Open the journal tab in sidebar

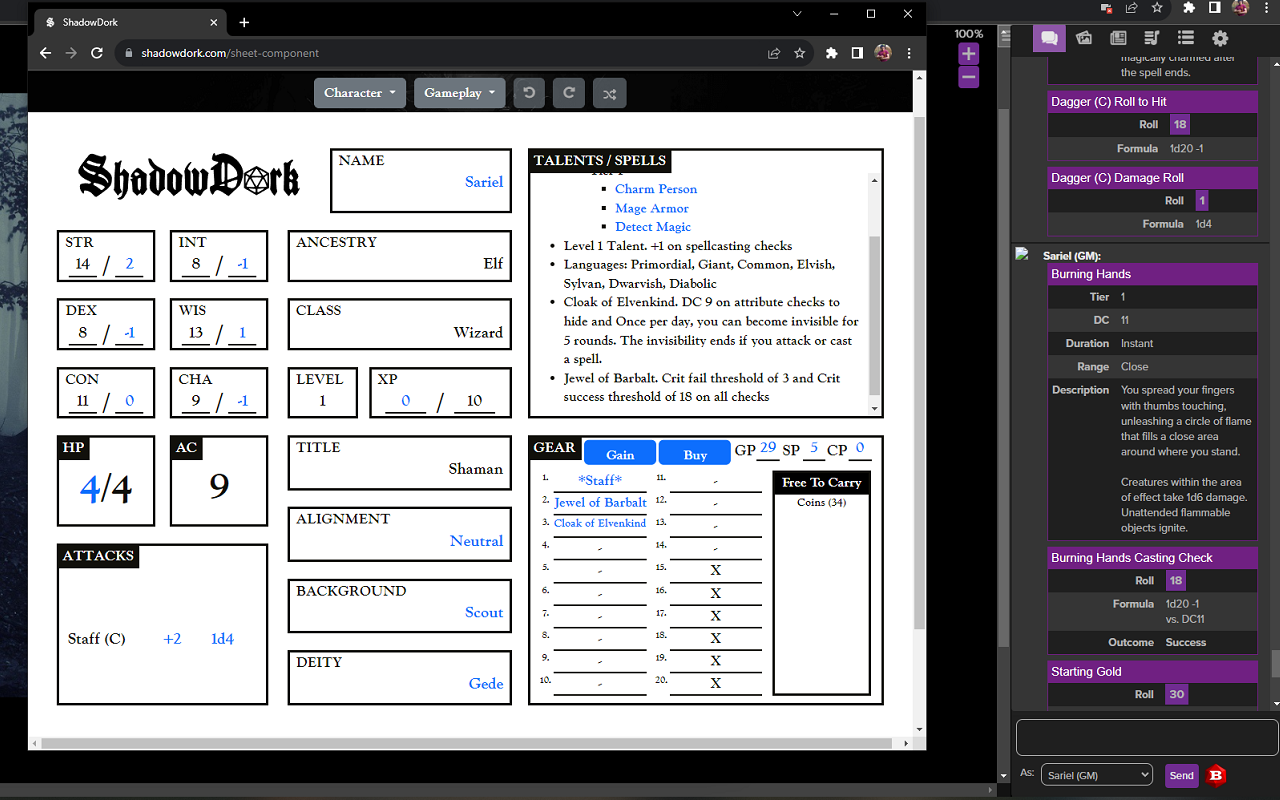[x=1118, y=38]
